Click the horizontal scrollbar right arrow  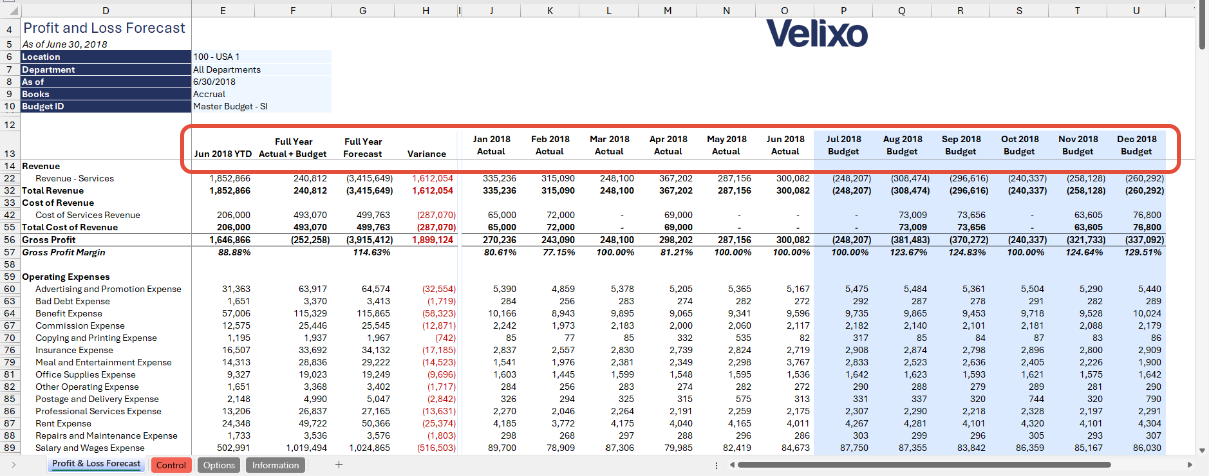coord(1189,466)
